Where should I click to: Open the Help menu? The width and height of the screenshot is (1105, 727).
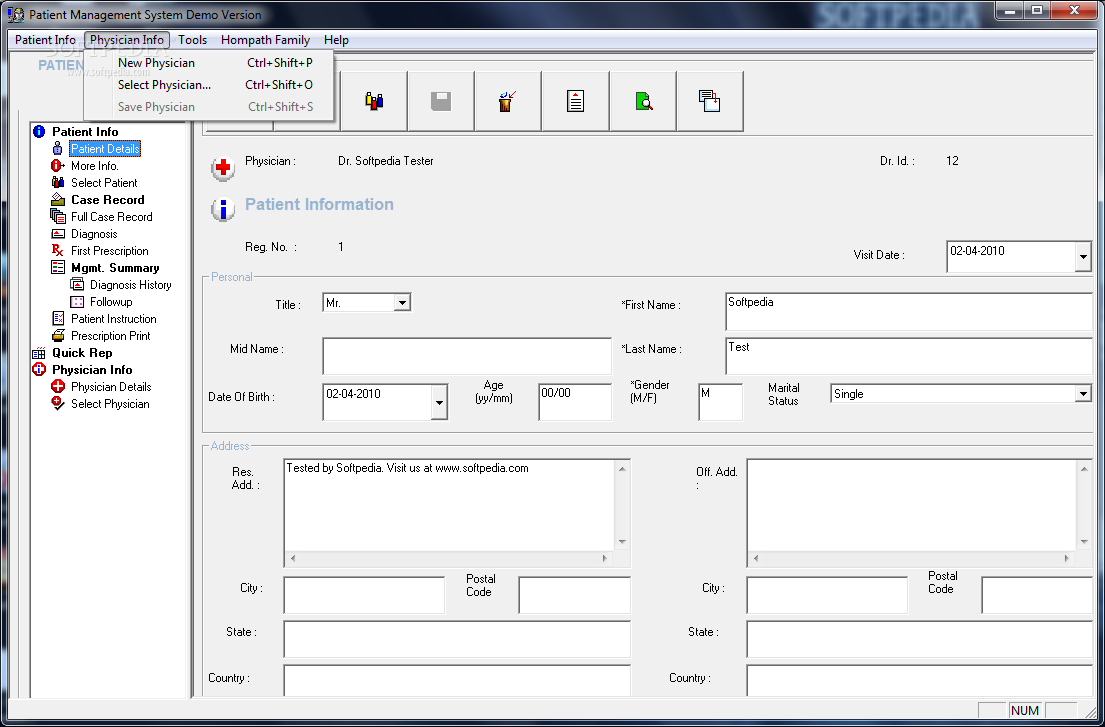pos(336,39)
